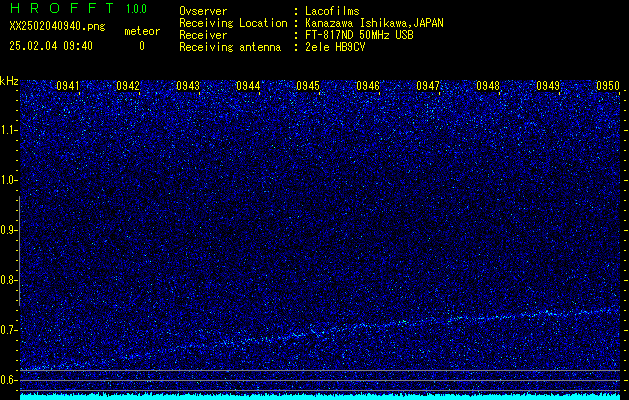Click the 0.6 frequency axis label
Screen dimensions: 629x400
8,380
